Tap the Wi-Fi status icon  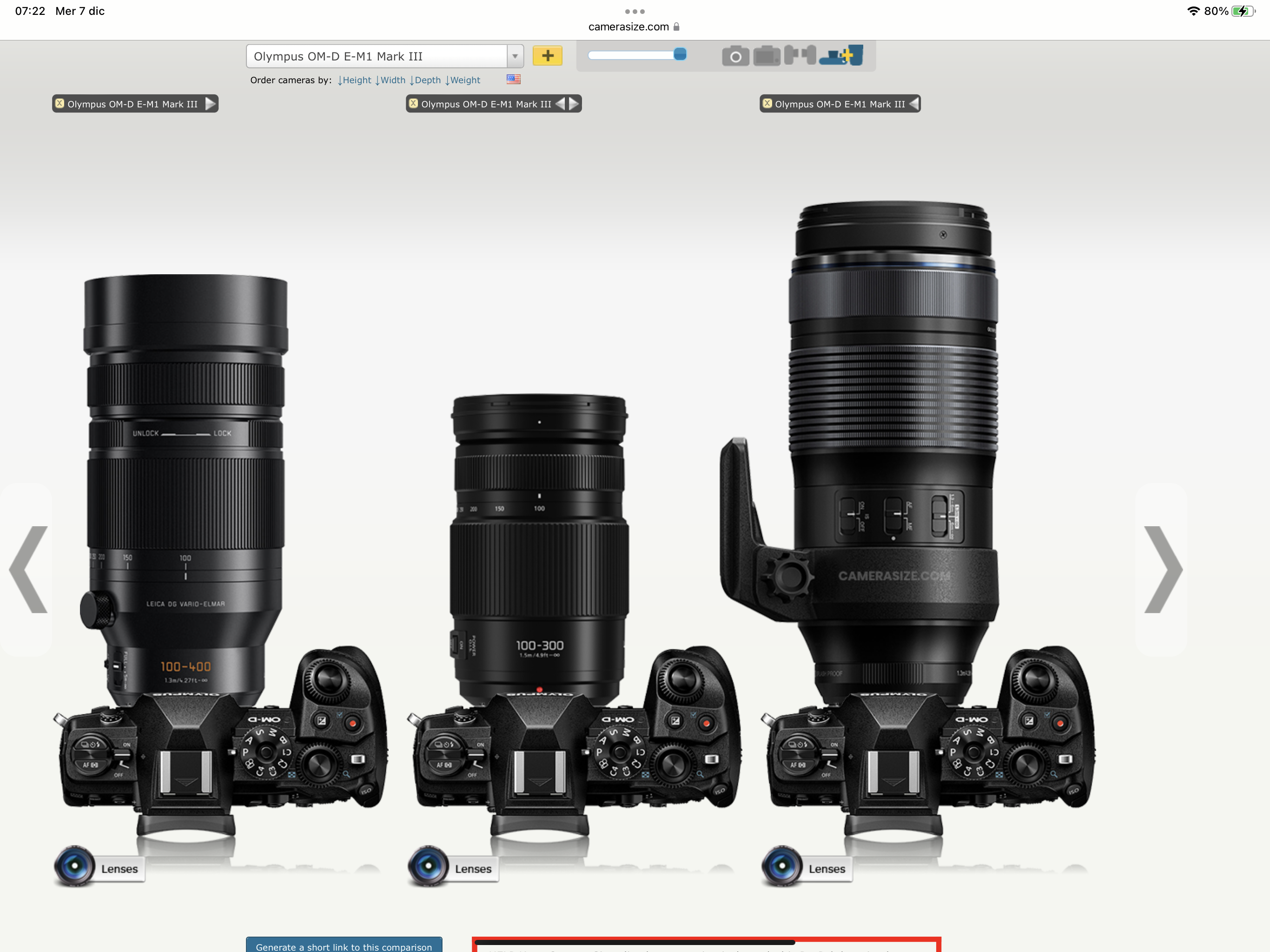pos(1193,11)
